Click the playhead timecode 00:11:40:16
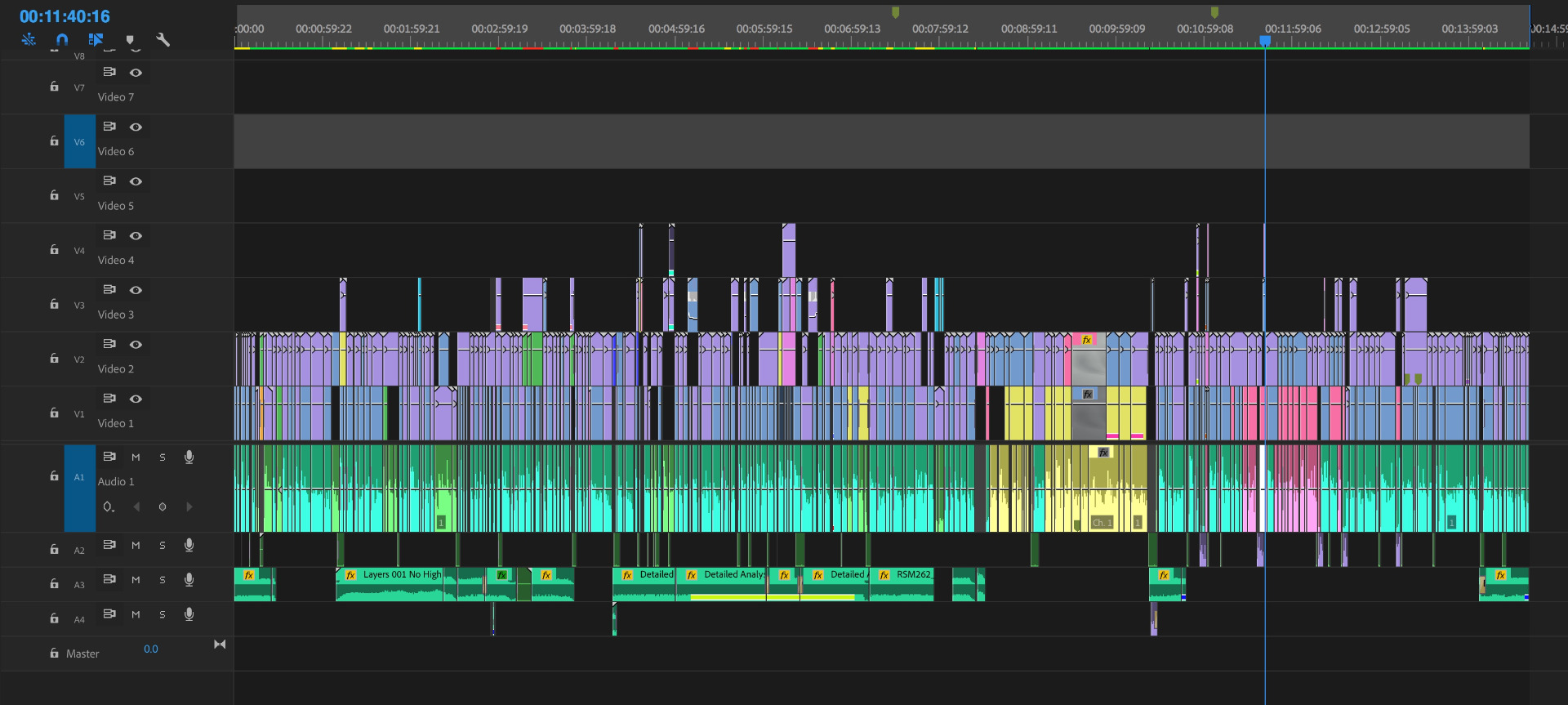 (65, 16)
